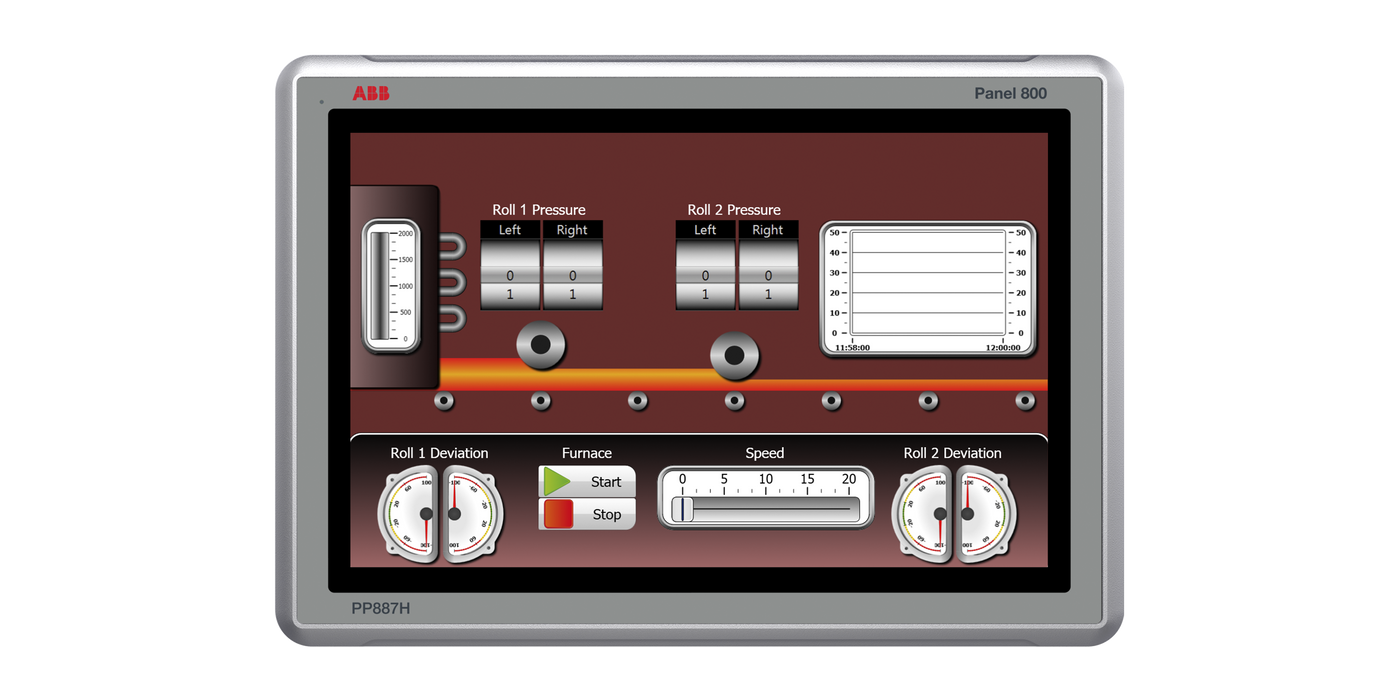Click the green play arrow icon
1380x700 pixels.
click(556, 482)
